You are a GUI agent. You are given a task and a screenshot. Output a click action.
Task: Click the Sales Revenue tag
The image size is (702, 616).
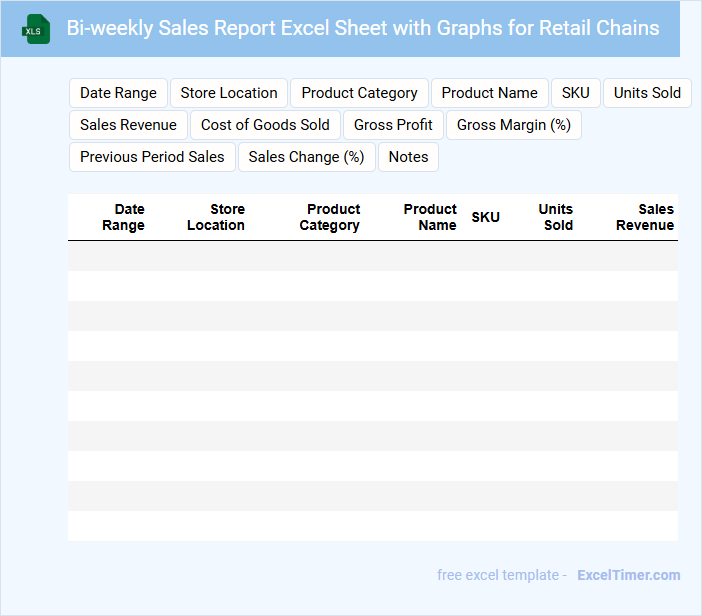tap(128, 125)
